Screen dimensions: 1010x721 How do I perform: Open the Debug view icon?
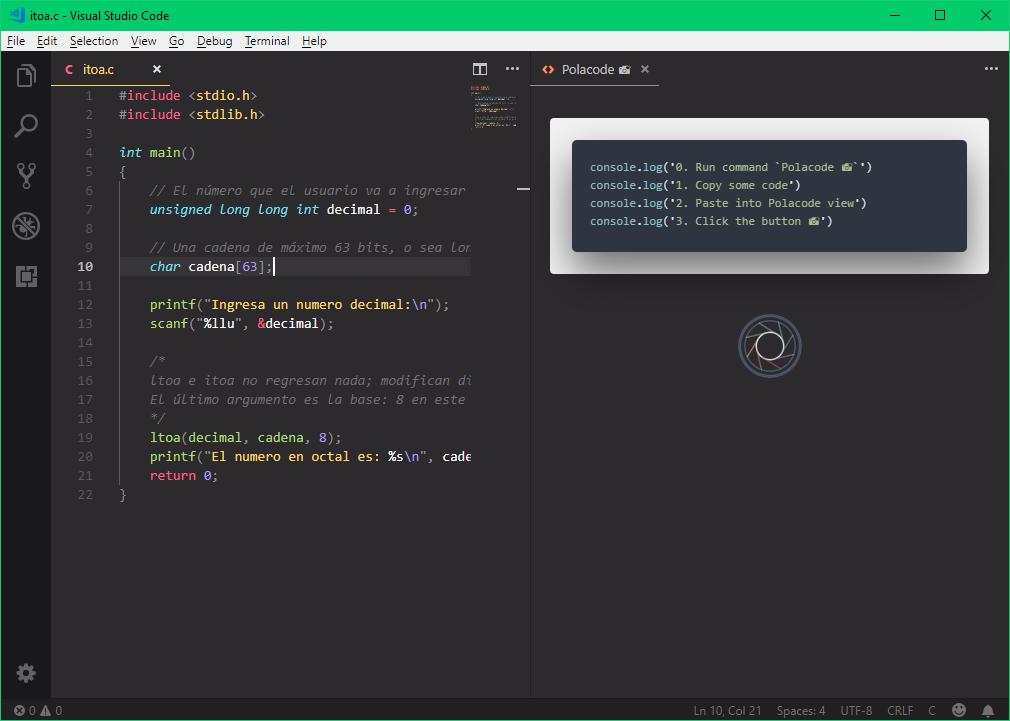[x=26, y=226]
